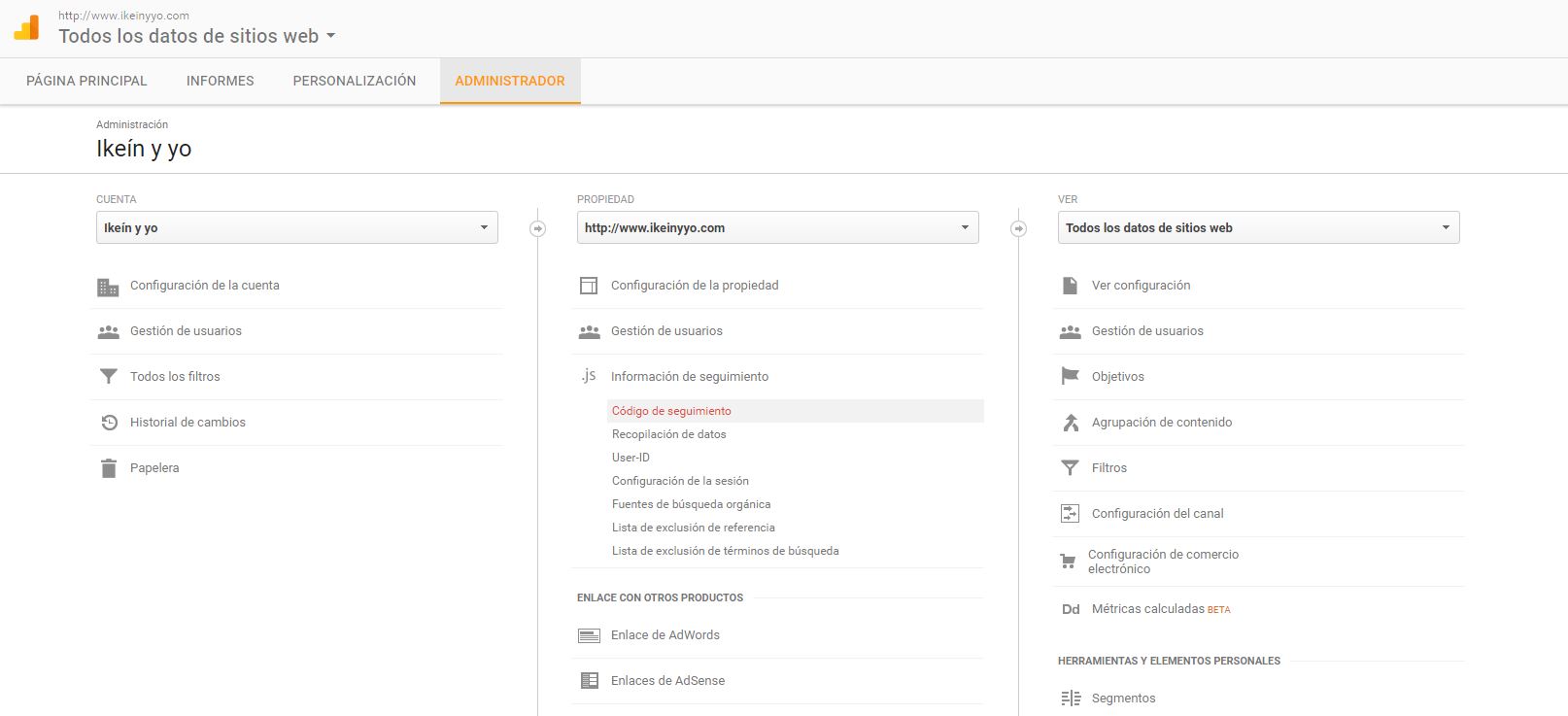Open Segmentos under personal tools
The image size is (1568, 716).
1124,699
